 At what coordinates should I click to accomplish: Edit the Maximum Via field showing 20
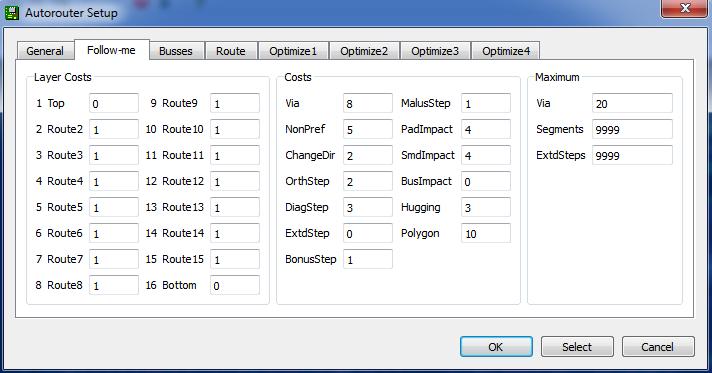(632, 103)
